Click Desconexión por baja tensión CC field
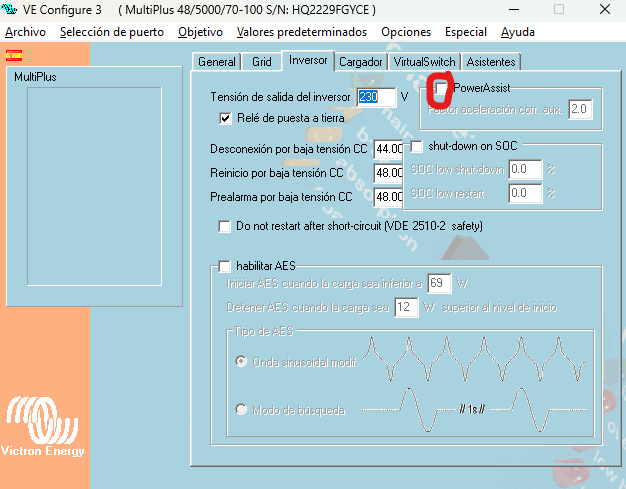Viewport: 626px width, 489px height. [388, 149]
